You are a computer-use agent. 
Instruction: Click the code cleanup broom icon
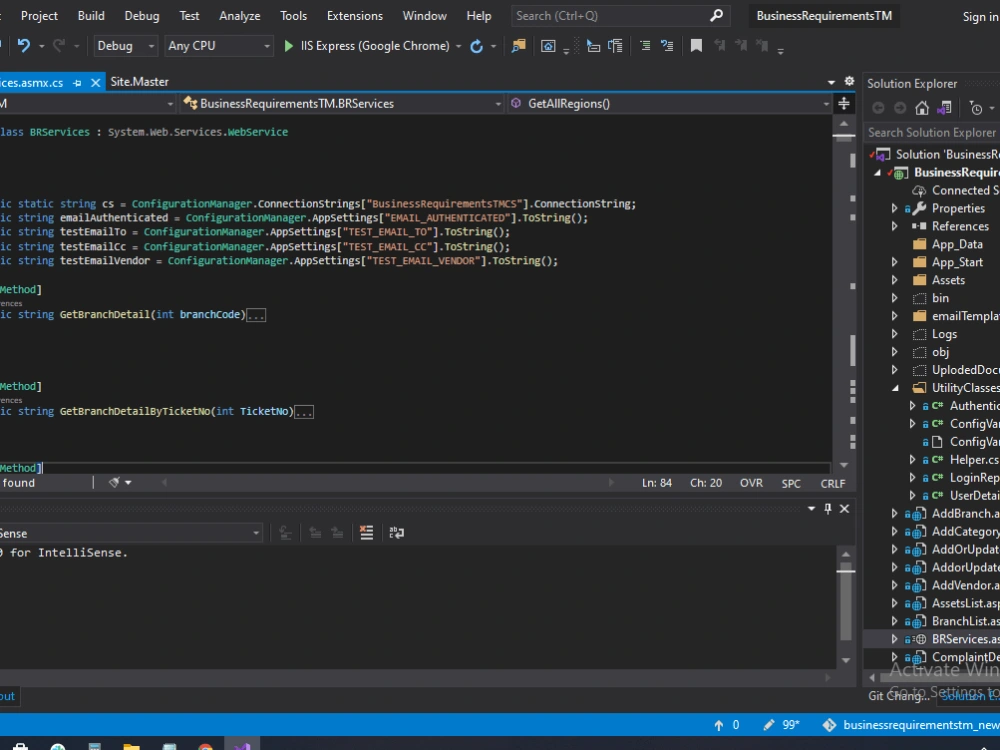pyautogui.click(x=114, y=483)
